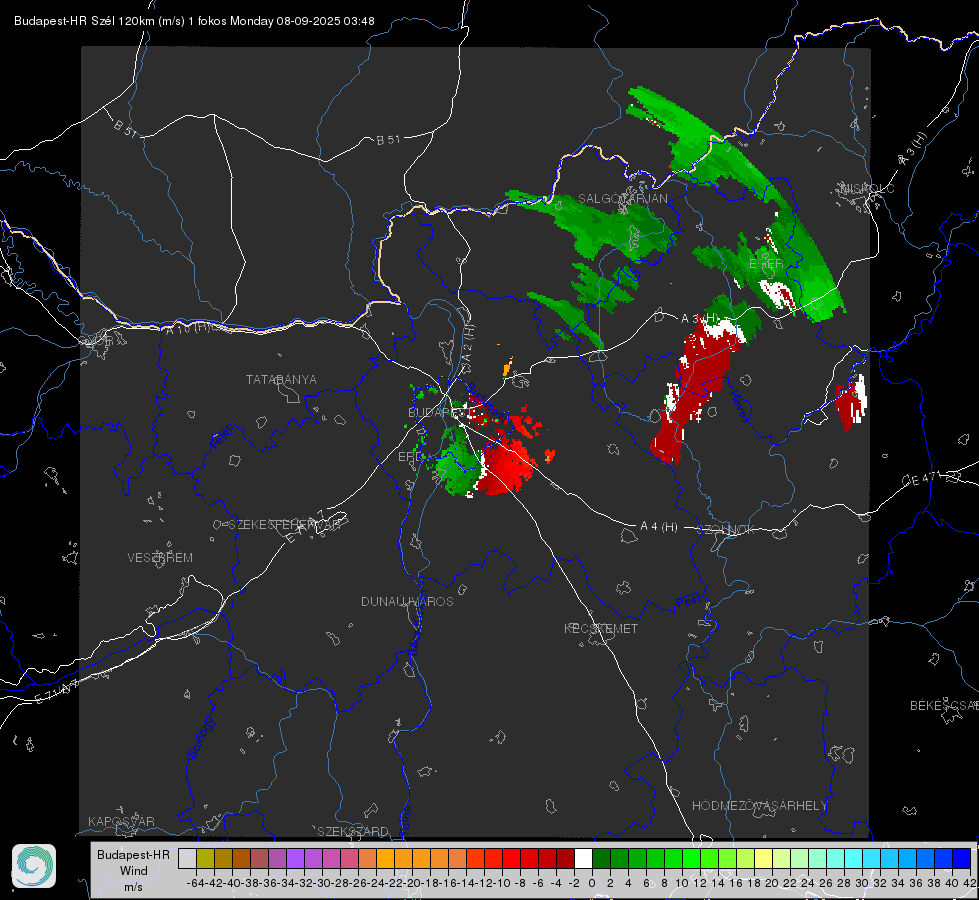Click the KECSKEMÉT city label
The height and width of the screenshot is (900, 979).
[x=601, y=628]
